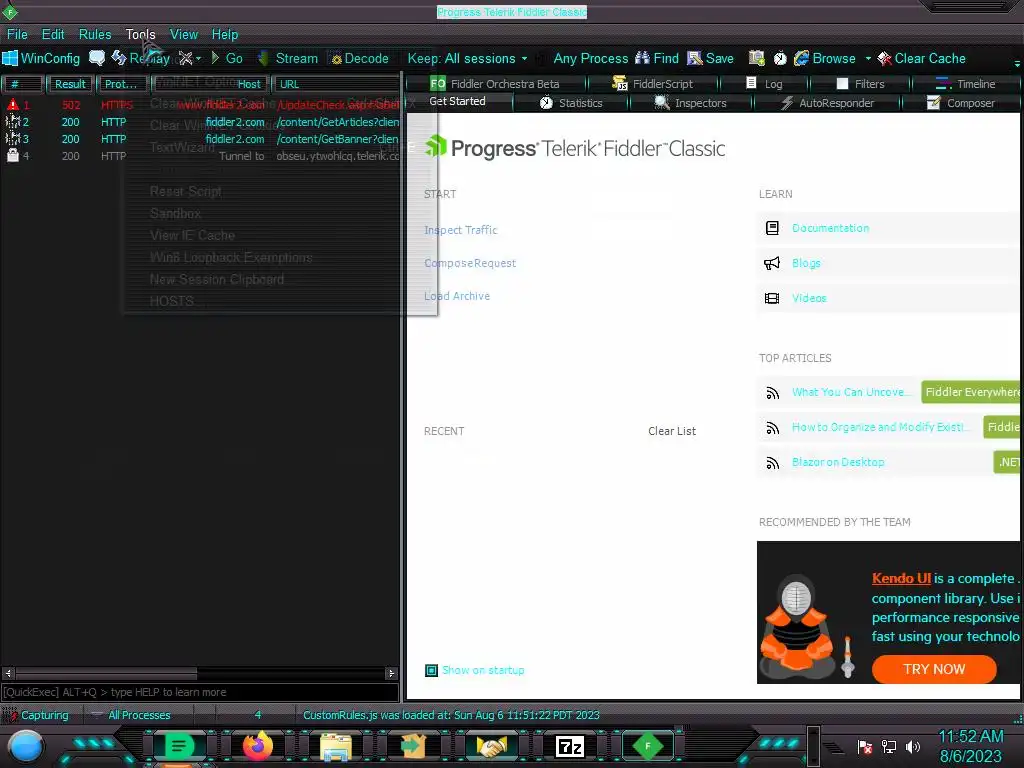This screenshot has height=768, width=1024.
Task: Select session 4 Tunnel to row
Action: coord(200,155)
